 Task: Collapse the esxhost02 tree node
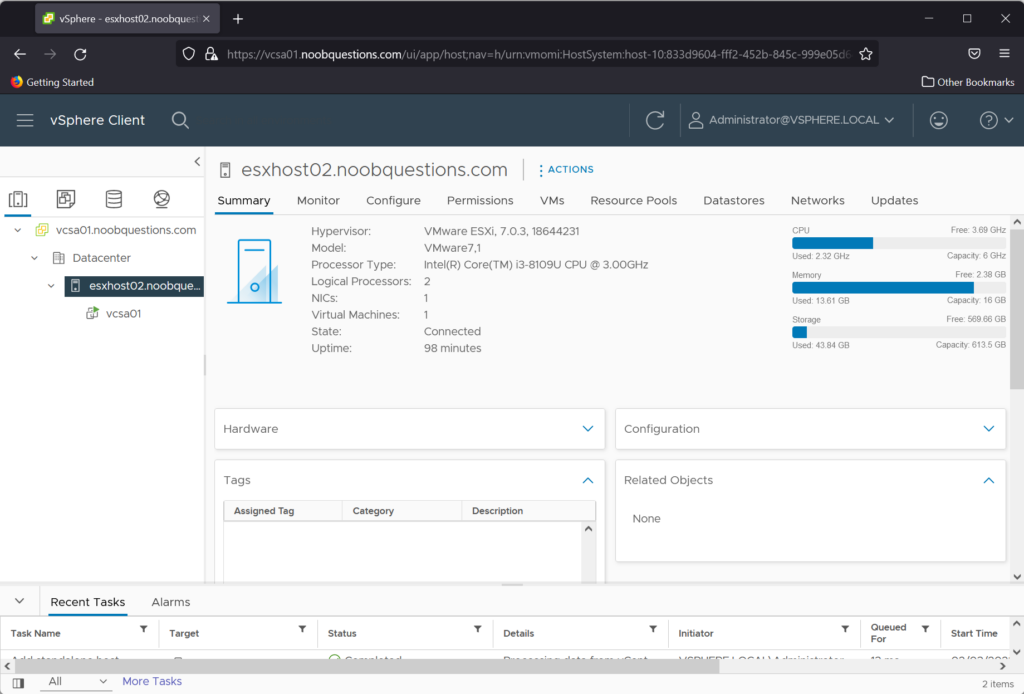(51, 286)
